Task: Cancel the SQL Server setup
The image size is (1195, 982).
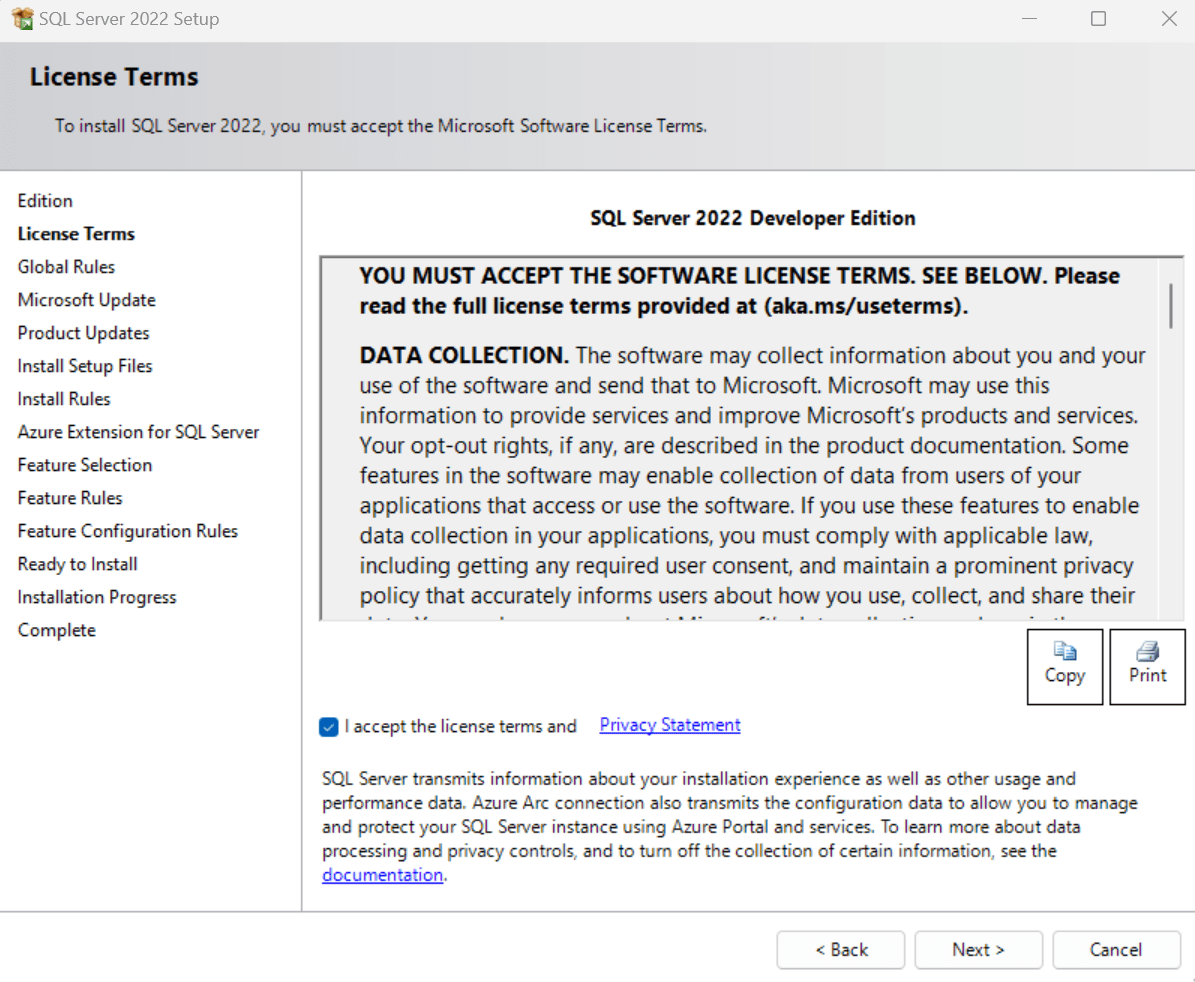Action: pyautogui.click(x=1117, y=950)
